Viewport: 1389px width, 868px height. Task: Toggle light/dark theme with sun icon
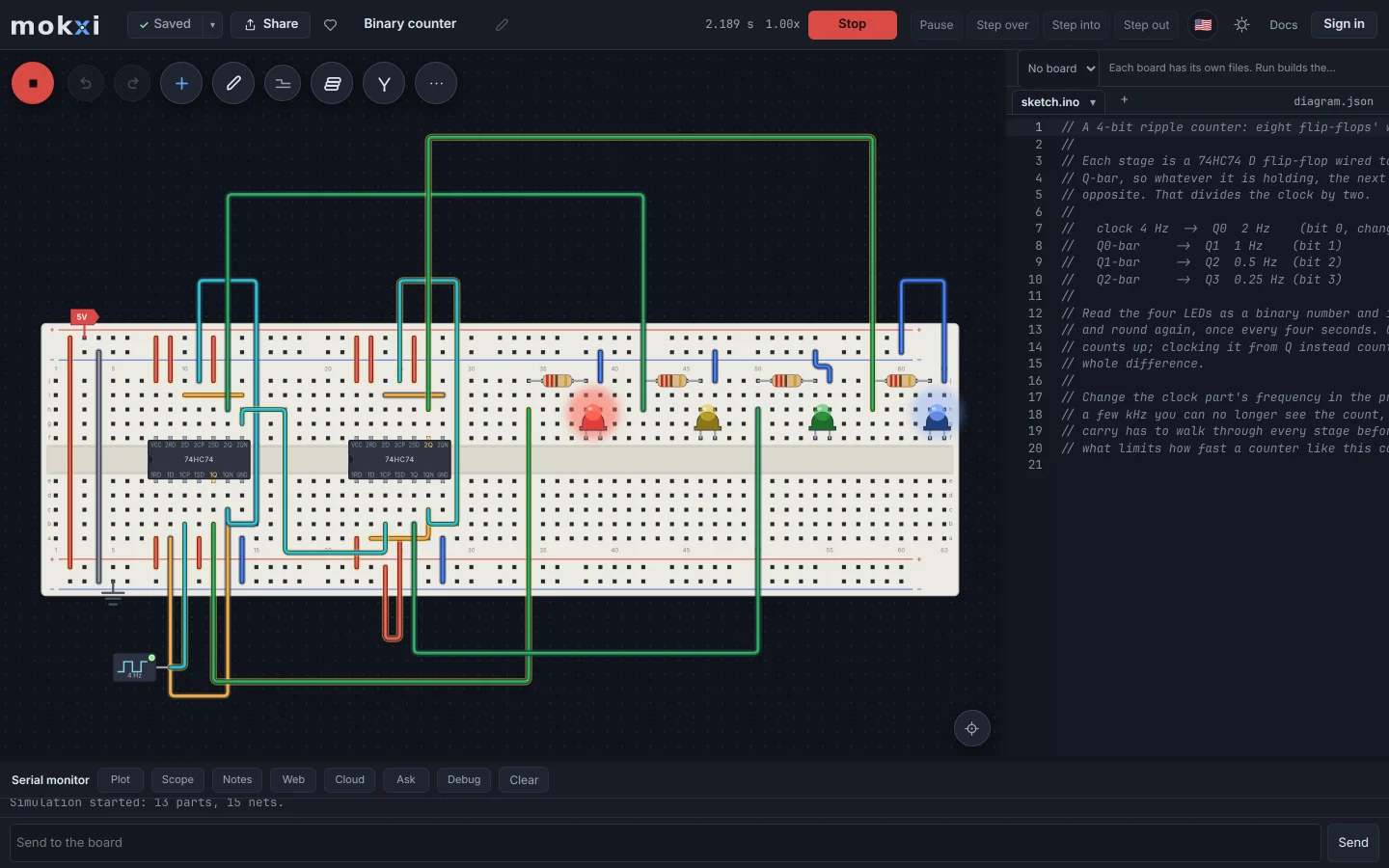pos(1241,25)
